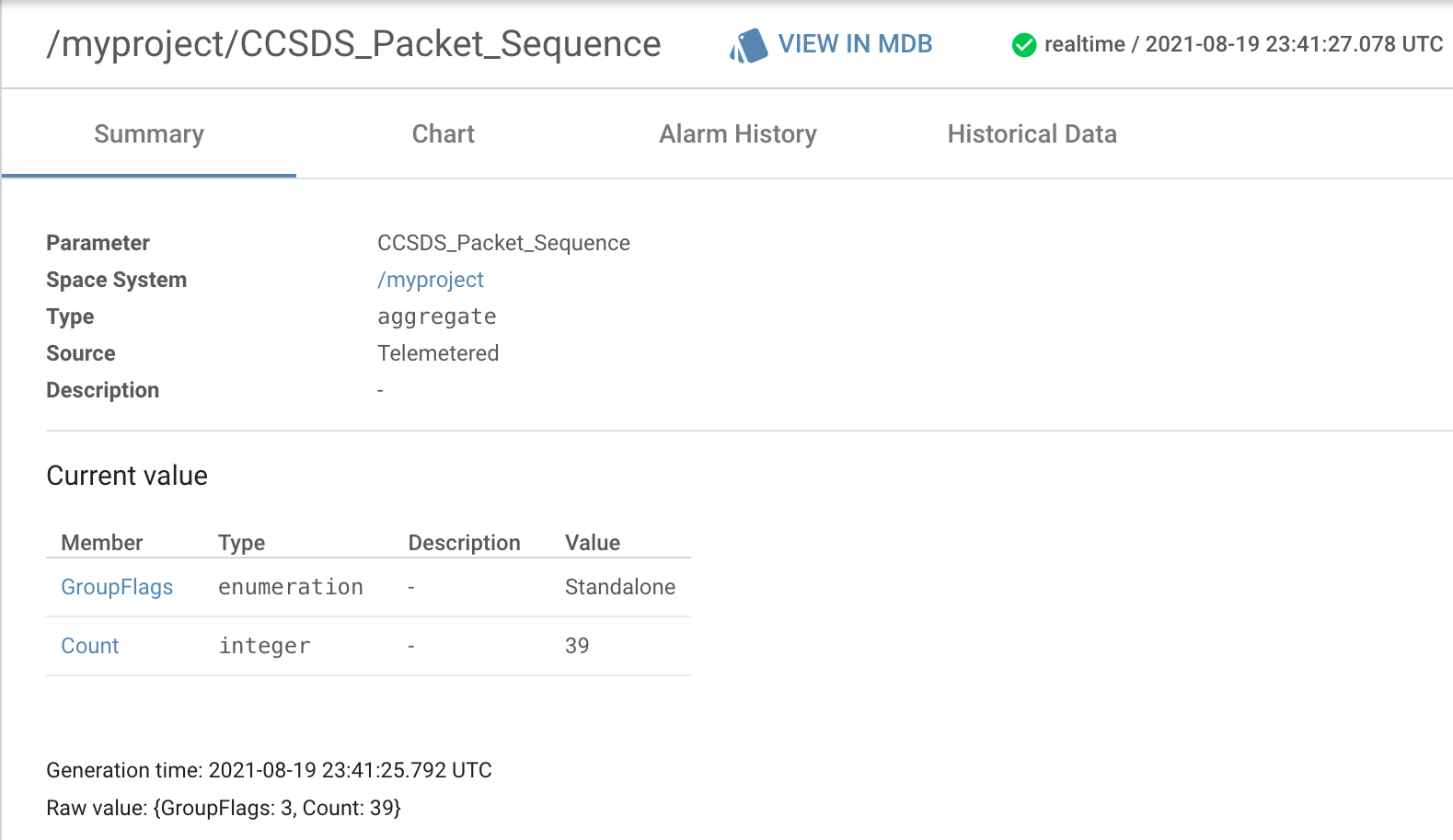Click the Telemetered source value
Screen dimensions: 1453x840
[438, 353]
